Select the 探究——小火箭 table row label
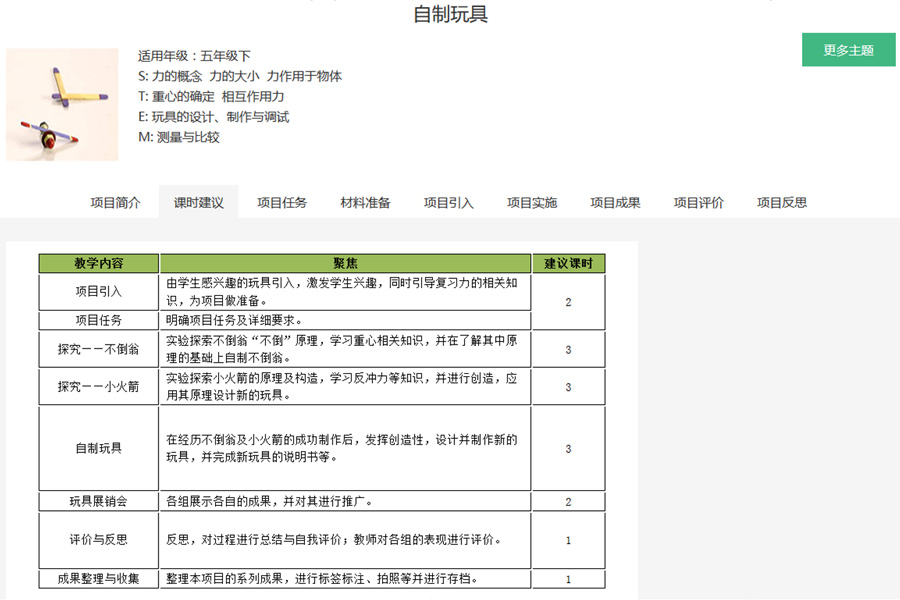 tap(99, 387)
